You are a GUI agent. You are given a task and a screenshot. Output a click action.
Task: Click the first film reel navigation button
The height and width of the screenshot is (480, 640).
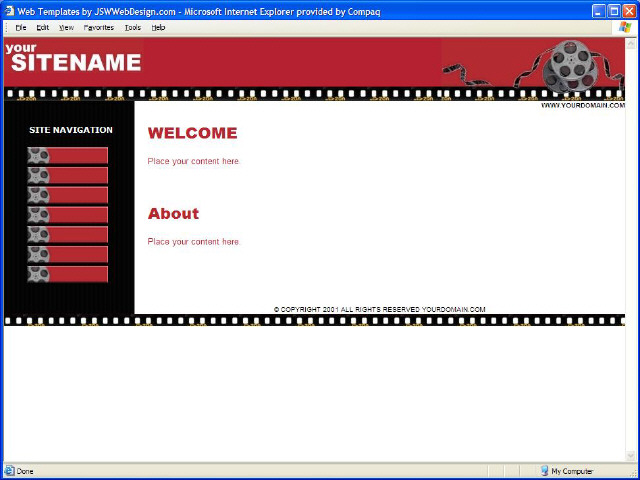click(x=68, y=156)
